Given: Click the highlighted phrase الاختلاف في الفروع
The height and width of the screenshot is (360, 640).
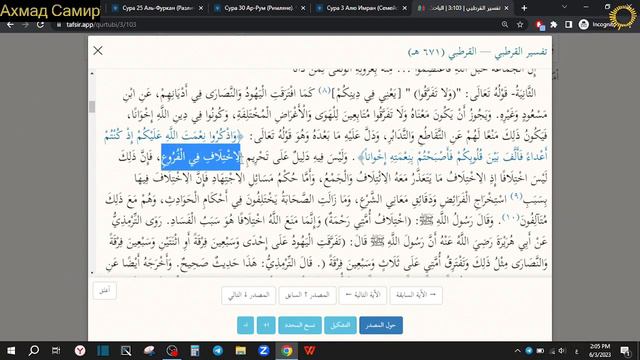Looking at the screenshot, I should click(200, 157).
